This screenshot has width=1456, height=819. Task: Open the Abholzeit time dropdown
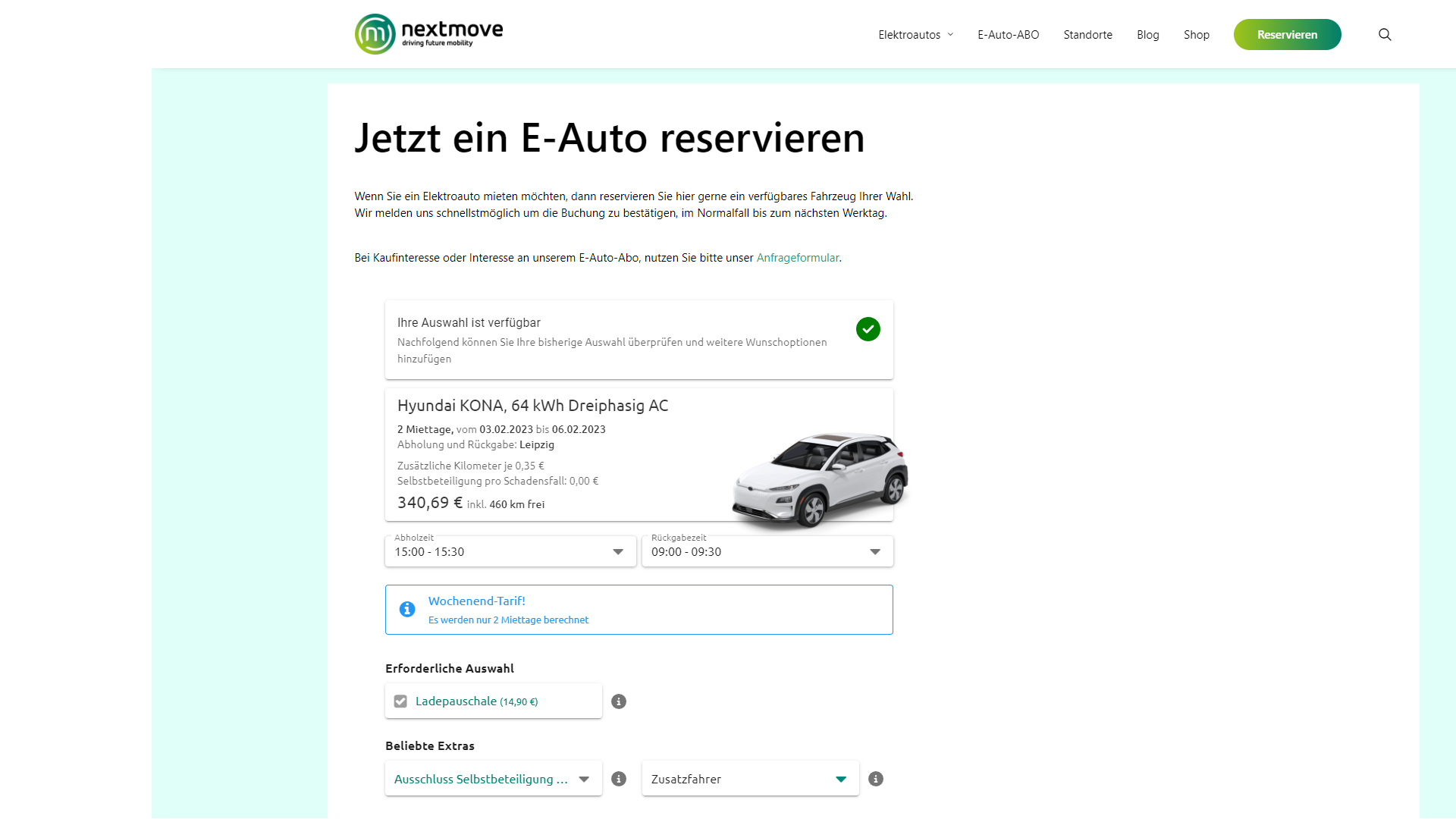pos(510,552)
